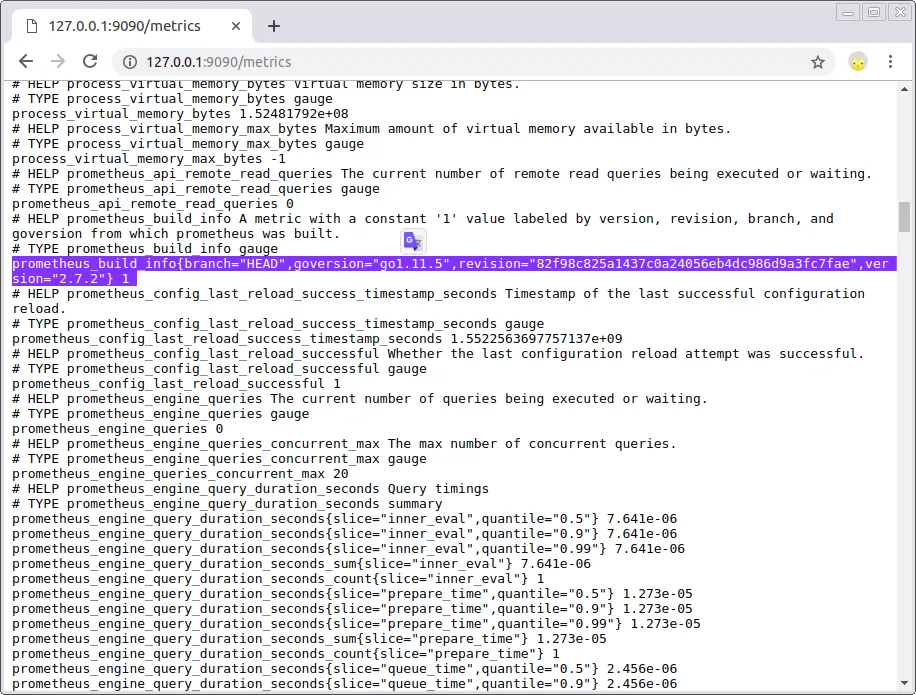Click '# TYPE process_virtual_memory_bytes gauge' line
916x695 pixels.
click(172, 99)
